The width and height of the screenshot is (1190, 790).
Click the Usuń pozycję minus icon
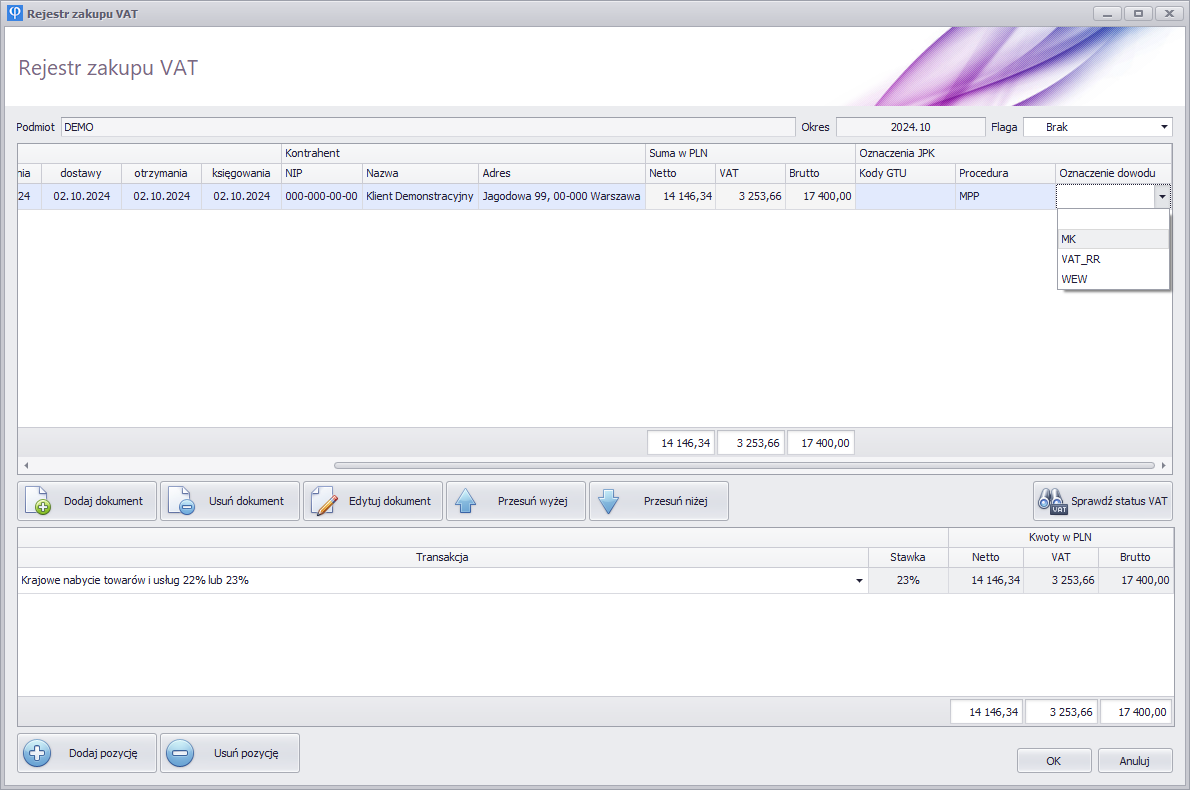coord(180,753)
